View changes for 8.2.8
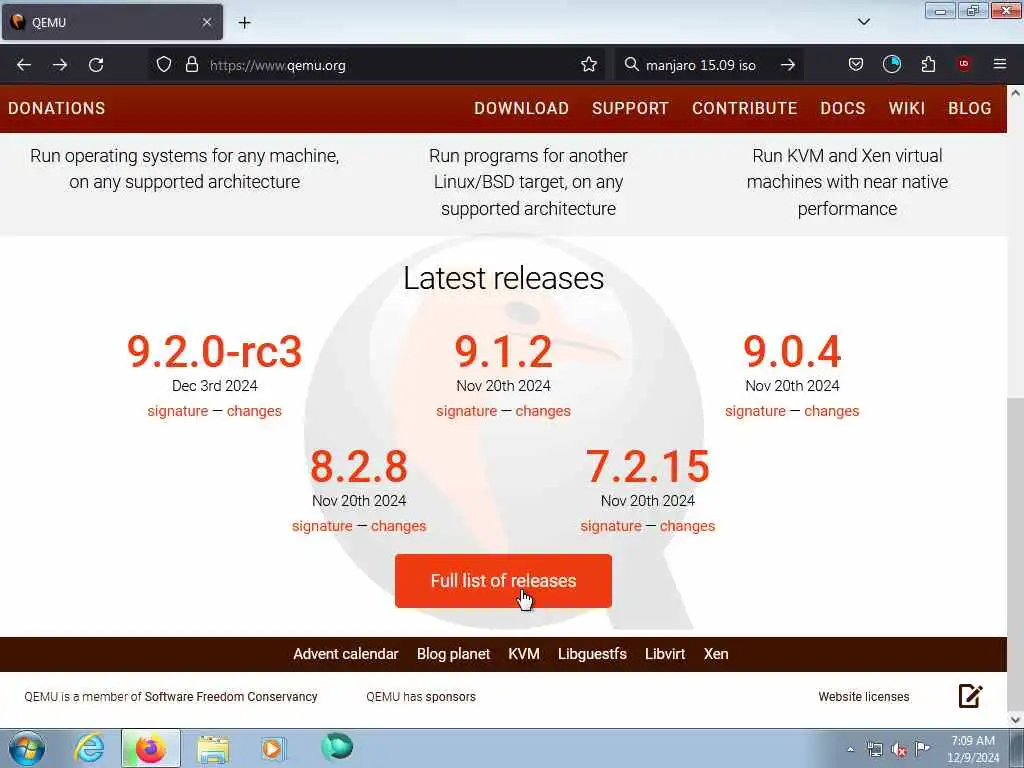The image size is (1024, 768). 398,526
